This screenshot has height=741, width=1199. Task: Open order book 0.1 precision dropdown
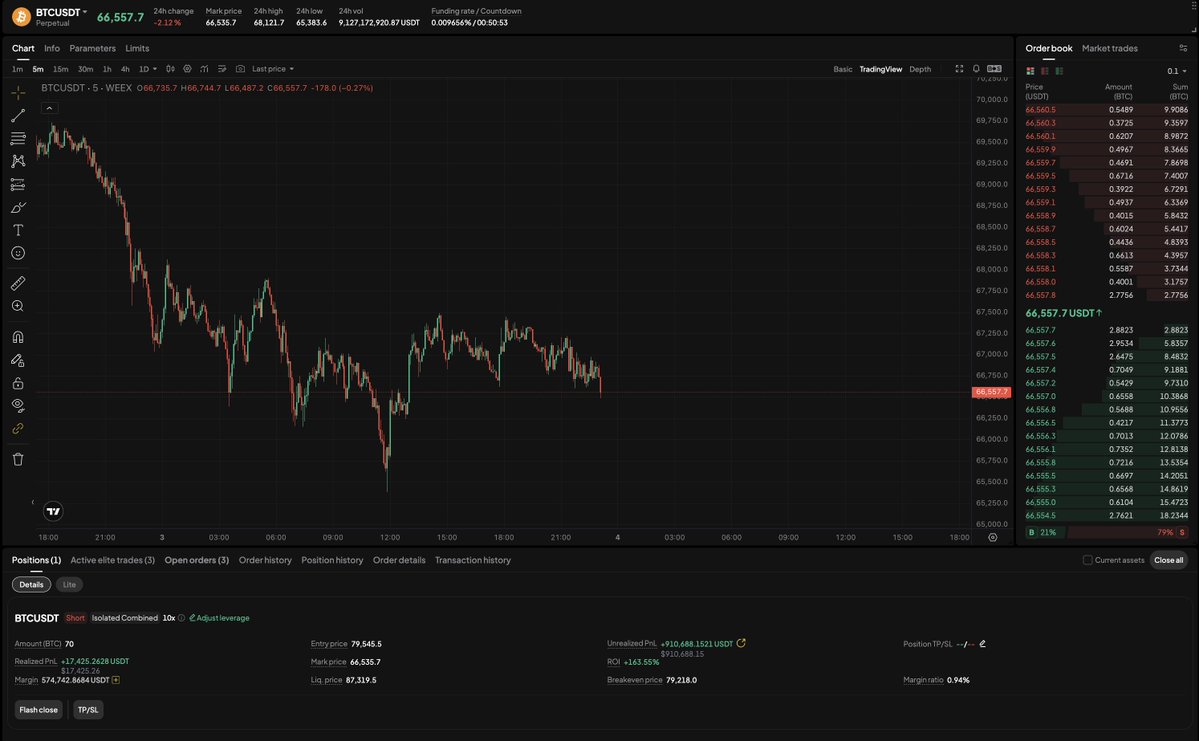pos(1177,71)
